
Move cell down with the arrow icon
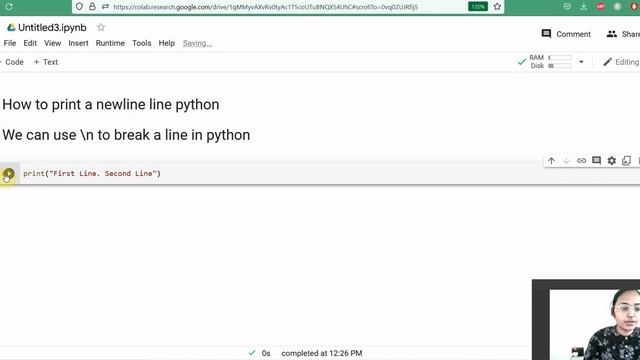pos(566,161)
